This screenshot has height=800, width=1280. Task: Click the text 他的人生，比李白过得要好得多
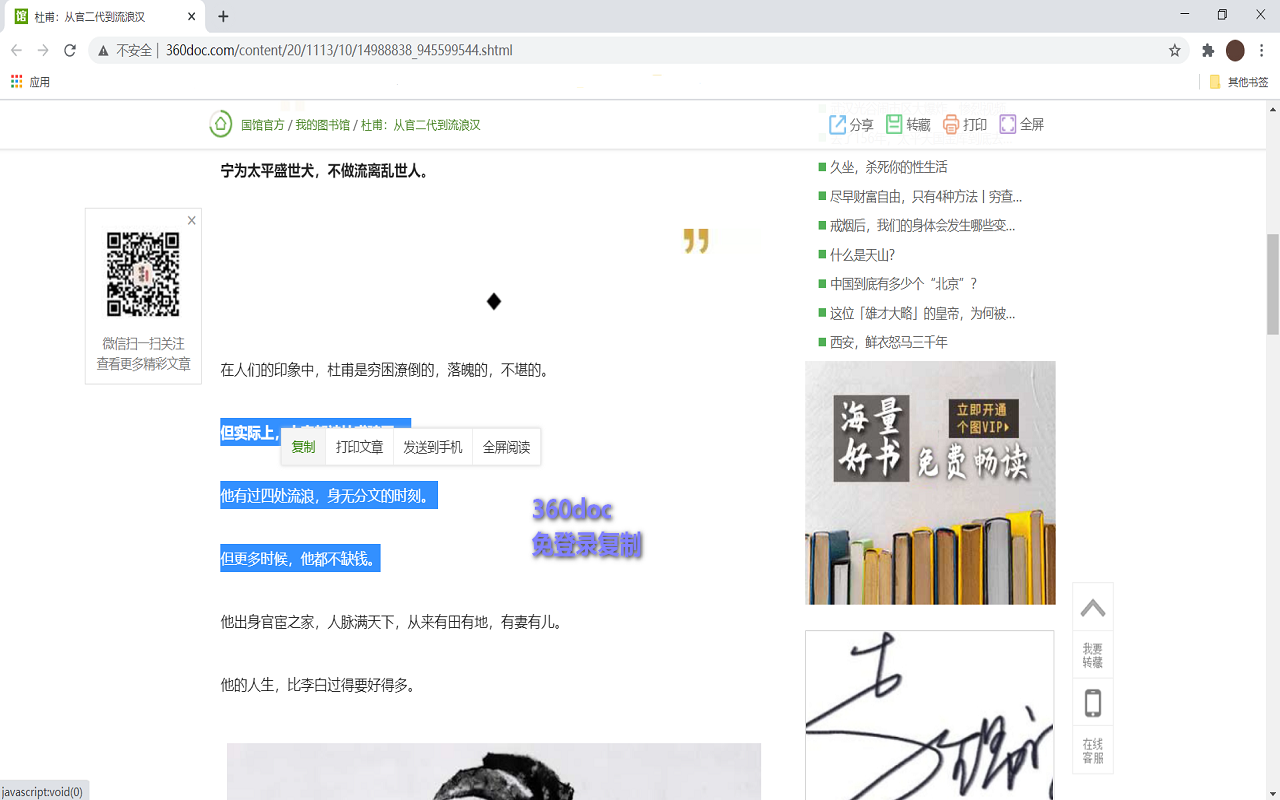[318, 685]
